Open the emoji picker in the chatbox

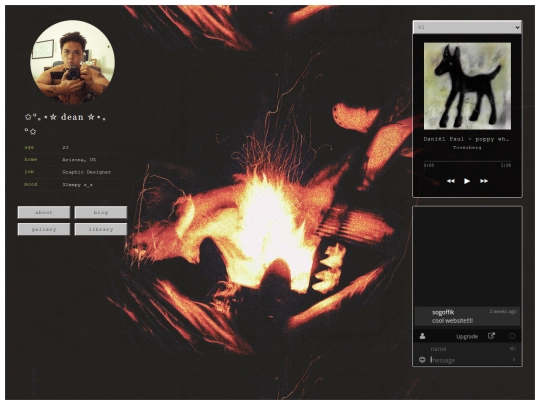(422, 360)
